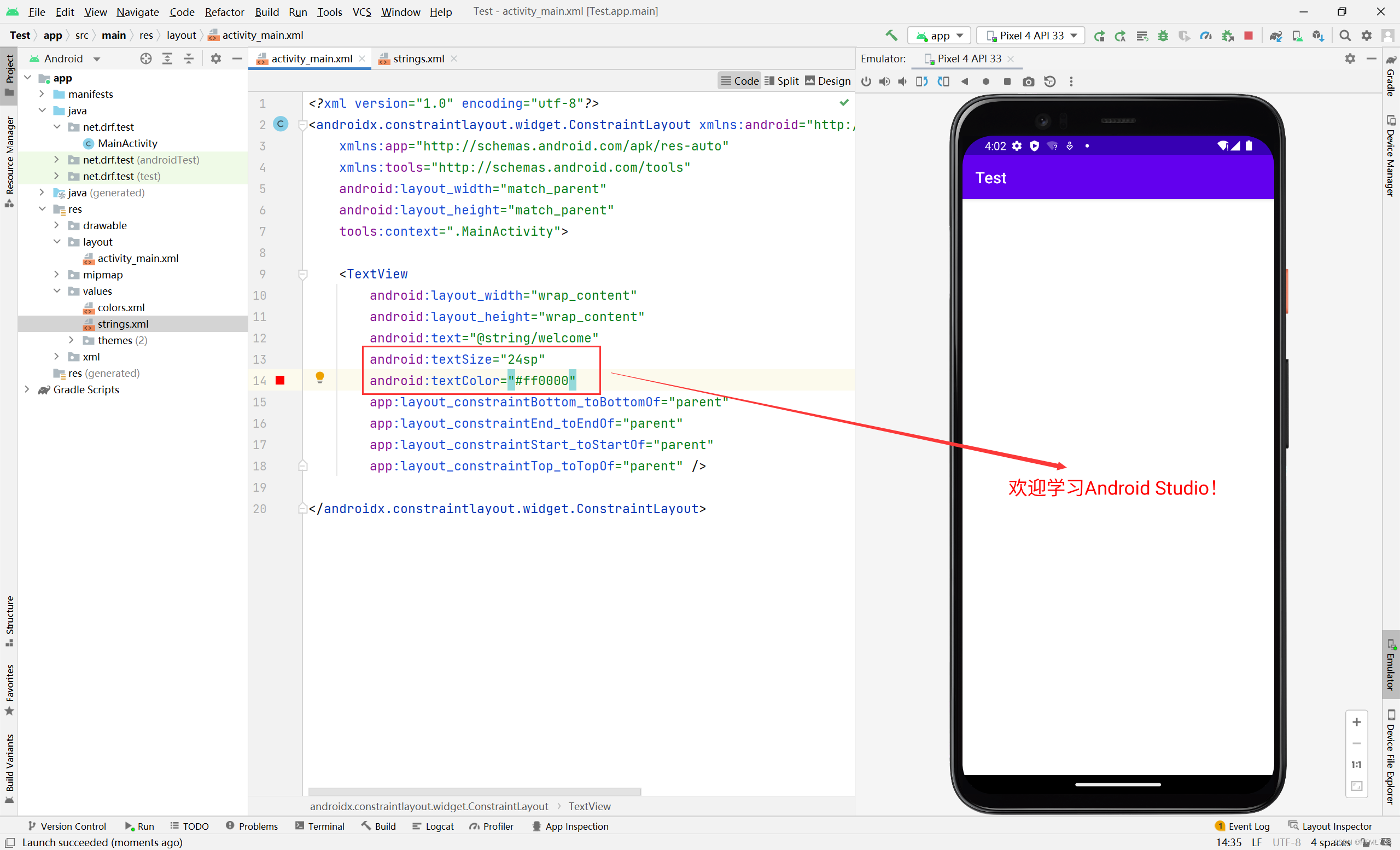Select colors.xml in project tree
1400x850 pixels.
click(x=121, y=307)
